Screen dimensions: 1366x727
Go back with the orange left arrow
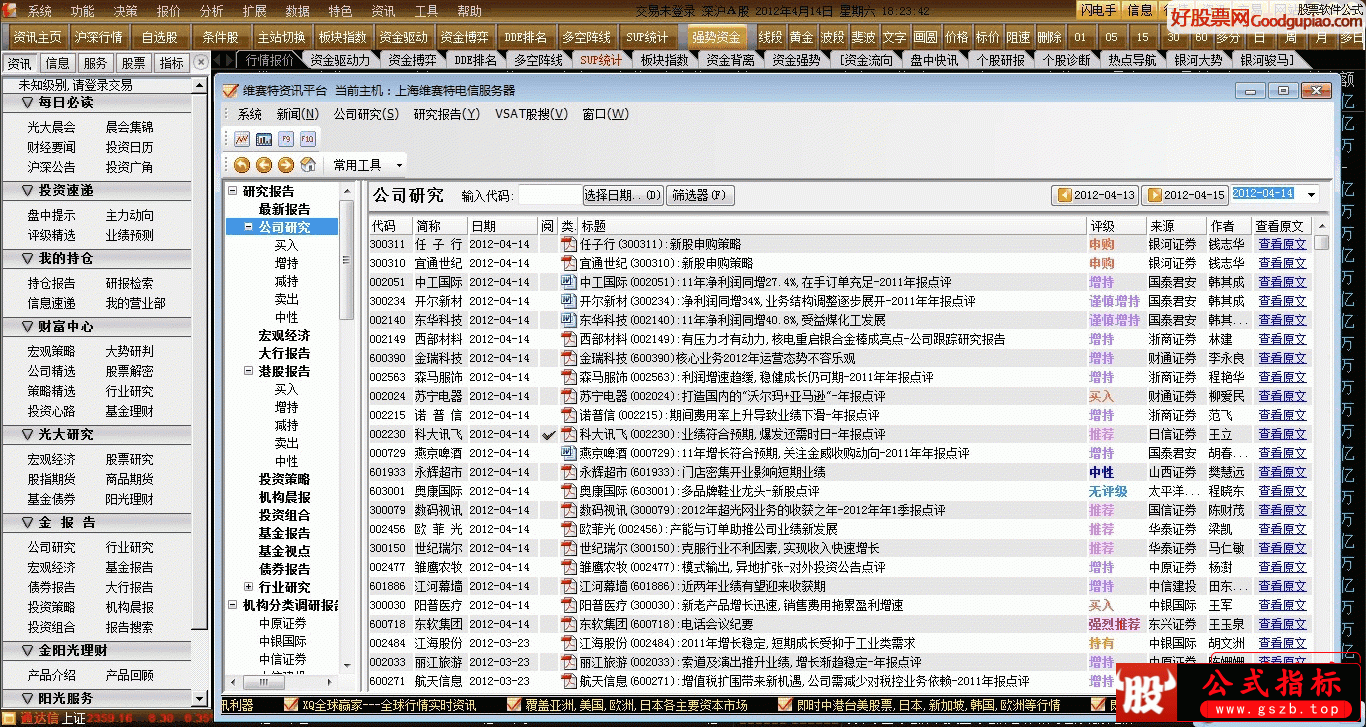point(264,165)
